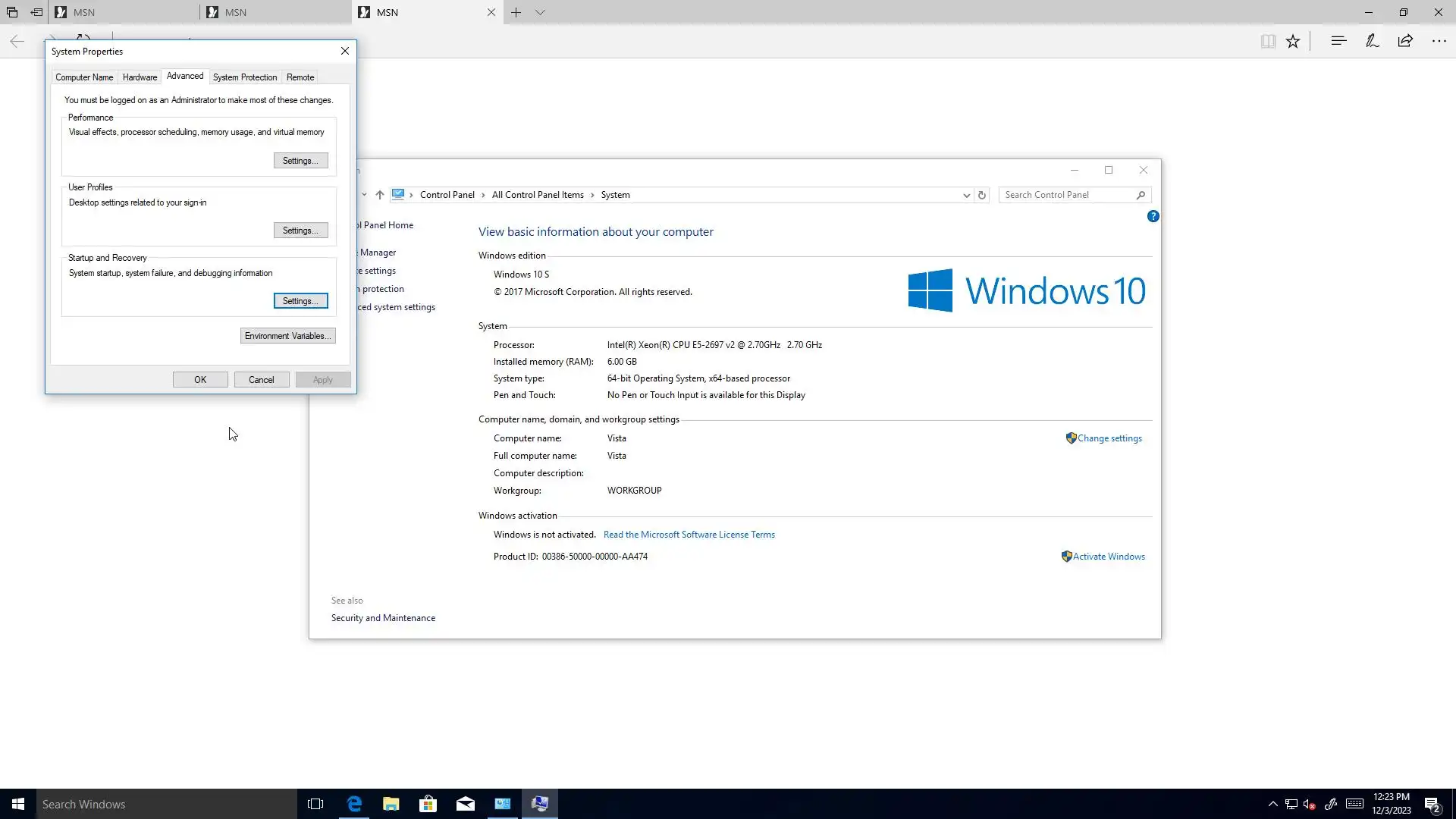Click the Environment Variables button
This screenshot has width=1456, height=819.
point(287,336)
